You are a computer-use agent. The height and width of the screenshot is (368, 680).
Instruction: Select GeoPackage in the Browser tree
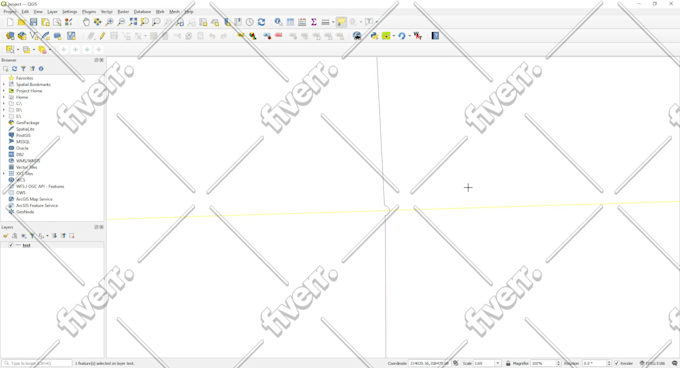pos(28,123)
